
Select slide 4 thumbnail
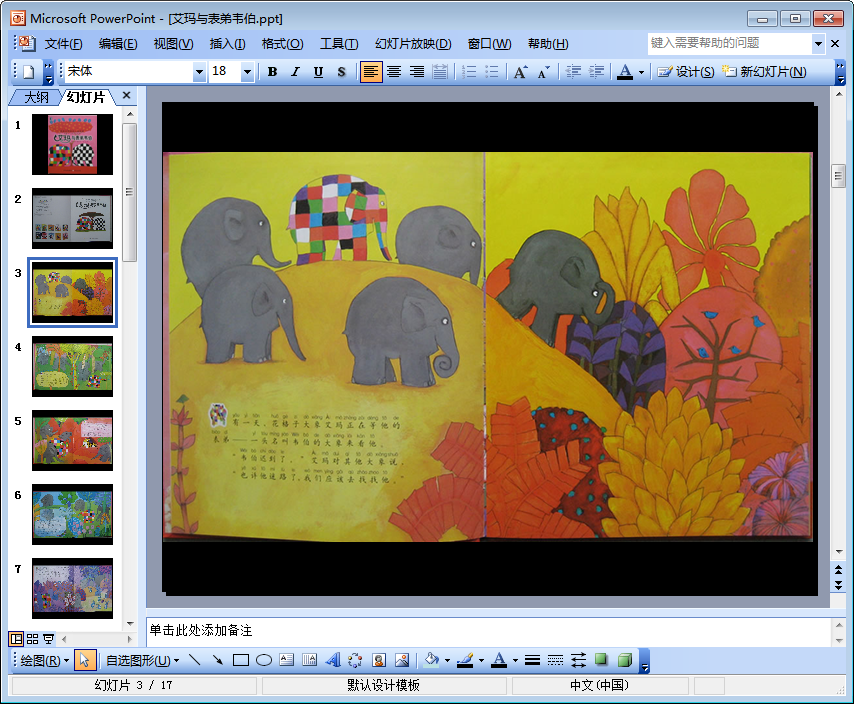coord(72,366)
